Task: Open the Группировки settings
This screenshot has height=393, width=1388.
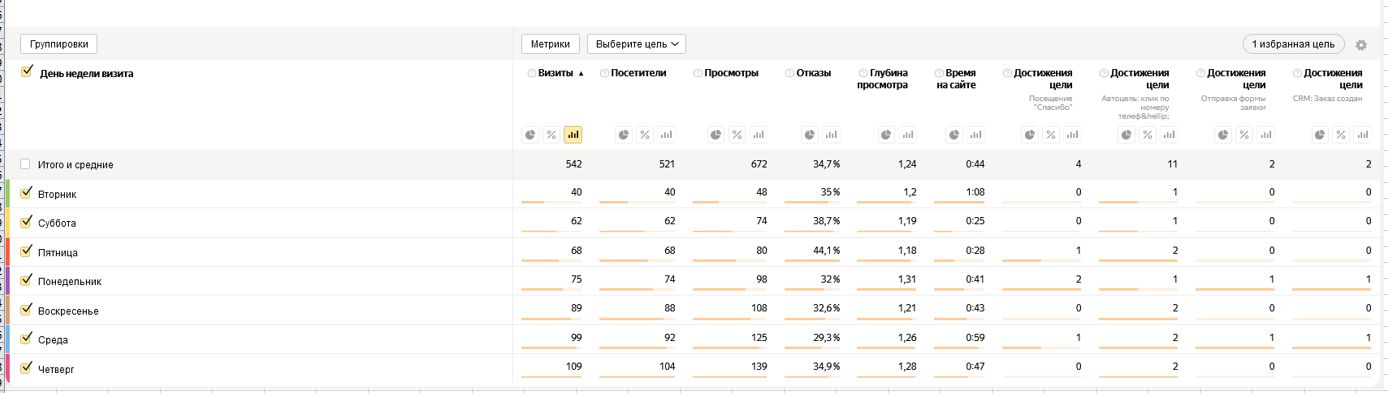Action: coord(59,44)
